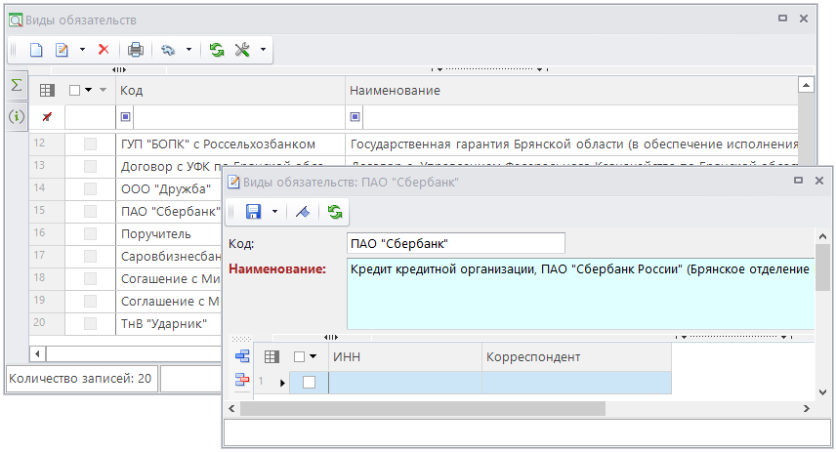Add row to the ИНН table
The height and width of the screenshot is (452, 836).
tap(242, 357)
